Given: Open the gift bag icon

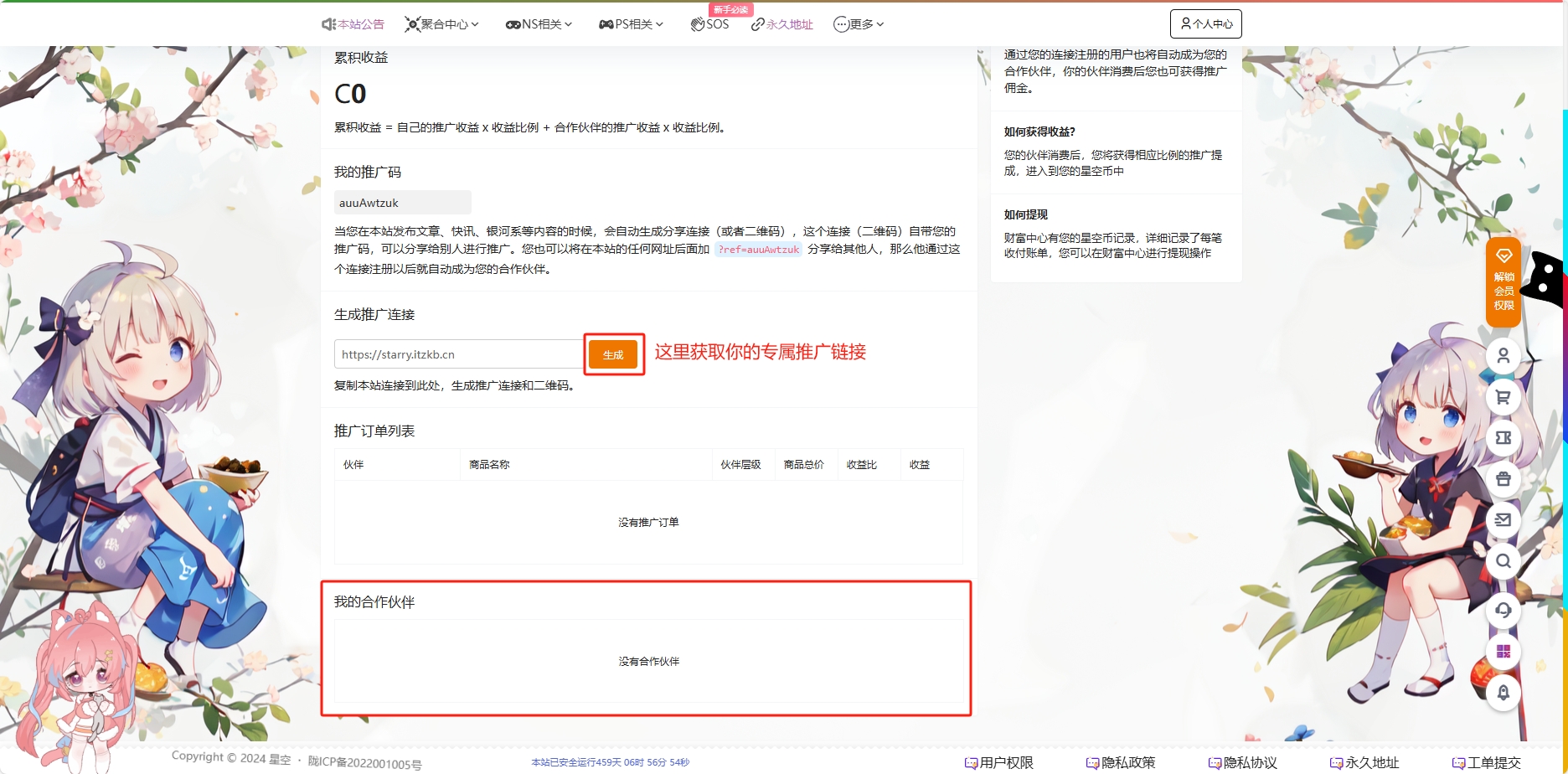Looking at the screenshot, I should coord(1504,479).
